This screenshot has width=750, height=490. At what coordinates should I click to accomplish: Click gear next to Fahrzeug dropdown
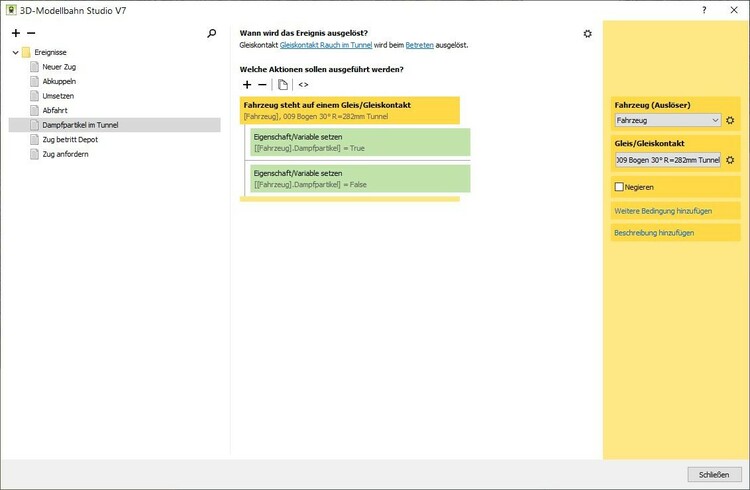(x=730, y=121)
